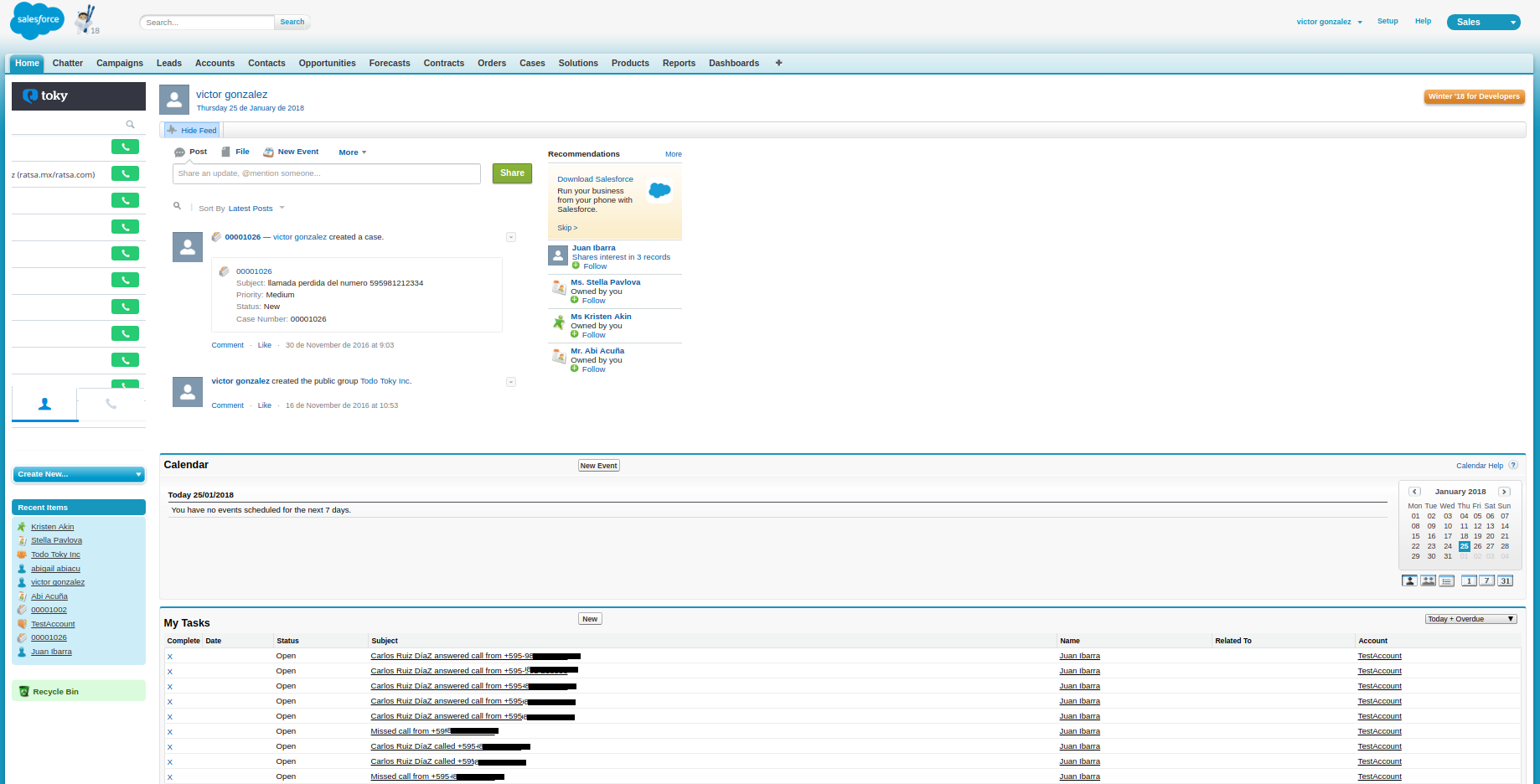Open the Today + Overdue tasks filter
Image resolution: width=1540 pixels, height=784 pixels.
(1470, 619)
